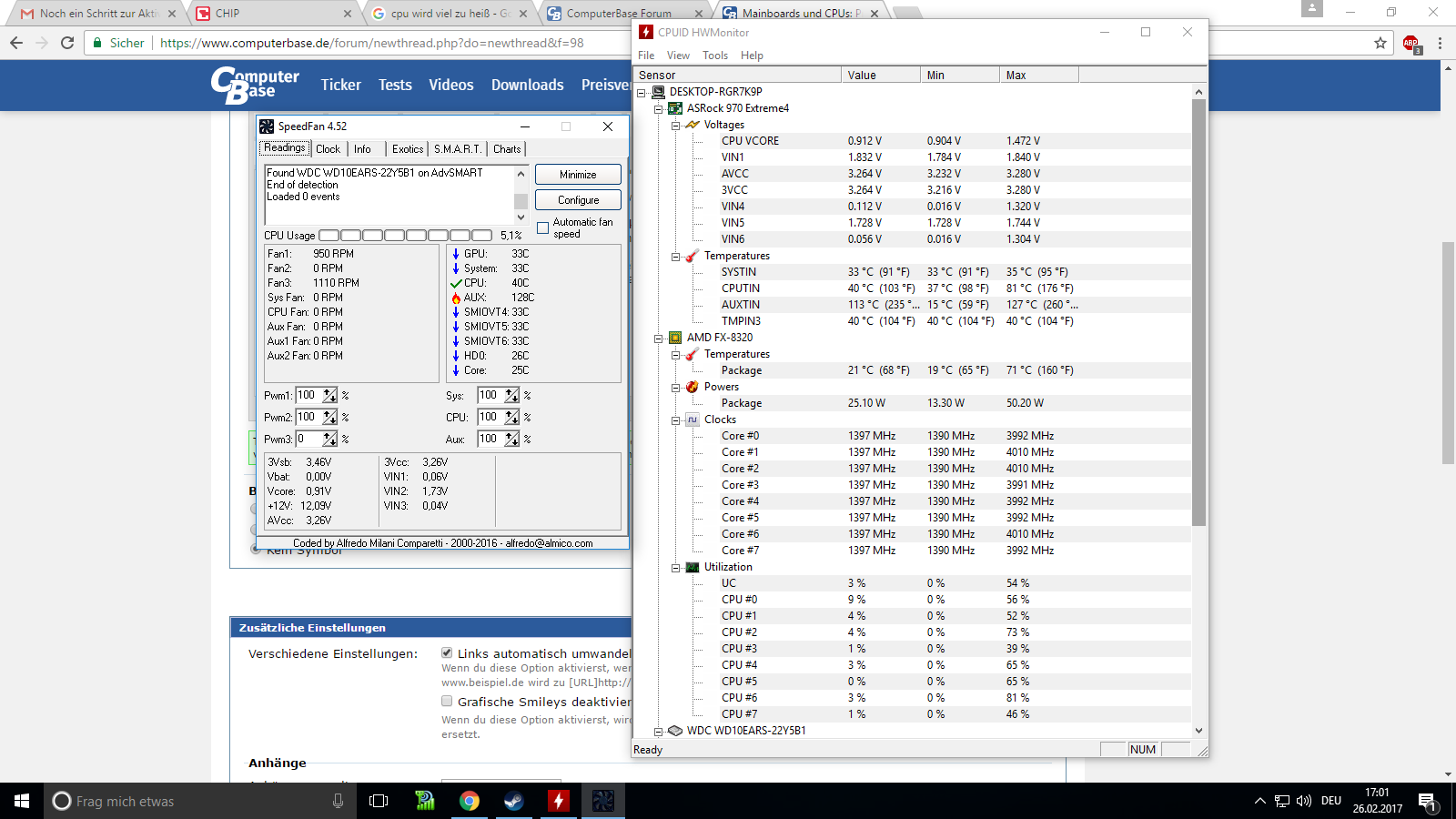Click the blue down arrow beside HD0 in SpeedFan
This screenshot has width=1456, height=819.
[x=456, y=356]
